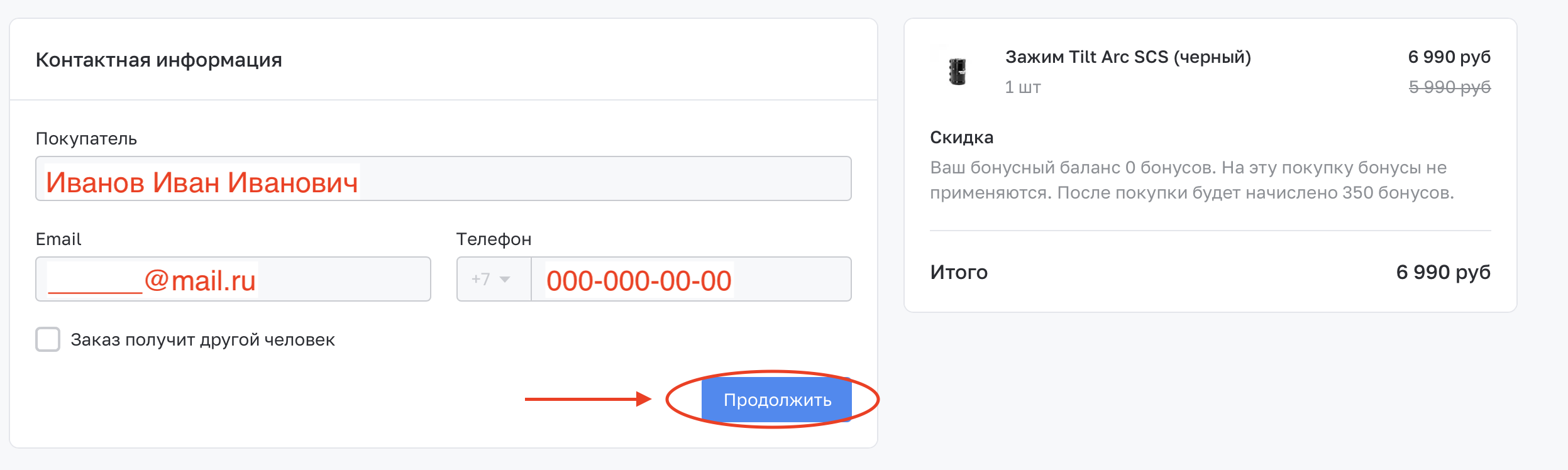Click the '1 шт' quantity text
This screenshot has width=1568, height=470.
point(1023,87)
